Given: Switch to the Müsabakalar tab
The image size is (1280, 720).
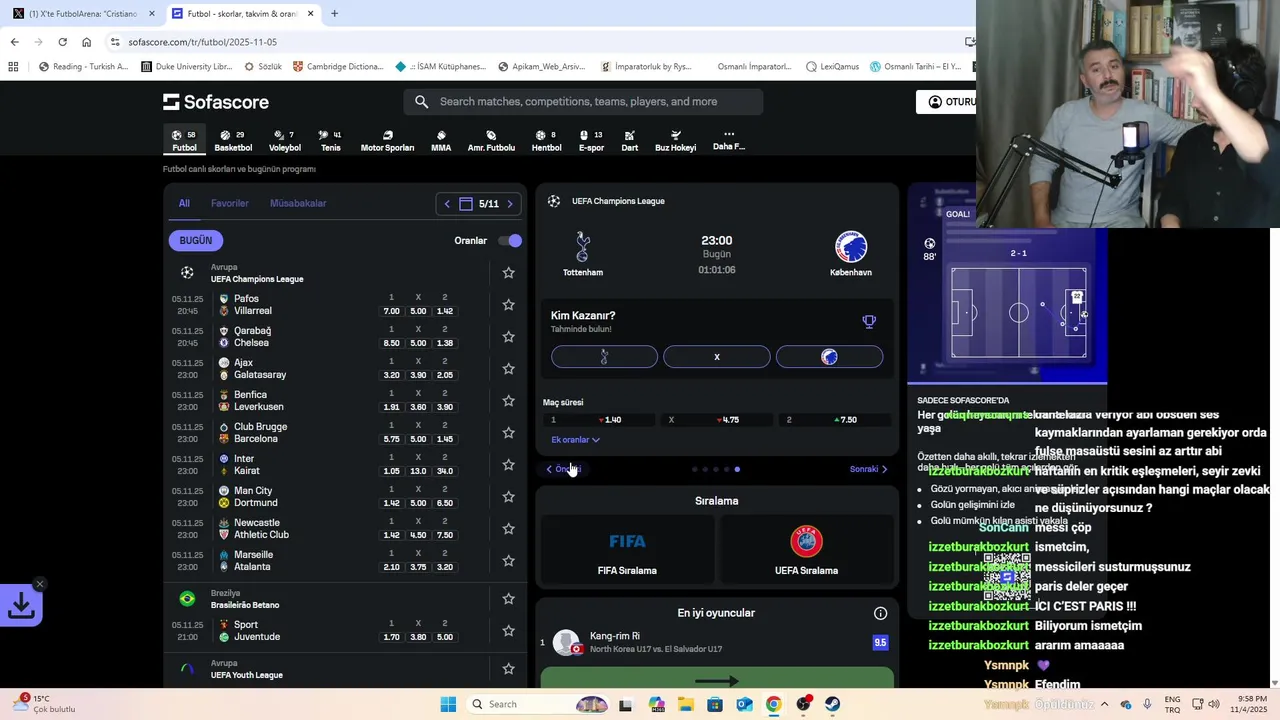Looking at the screenshot, I should (298, 203).
